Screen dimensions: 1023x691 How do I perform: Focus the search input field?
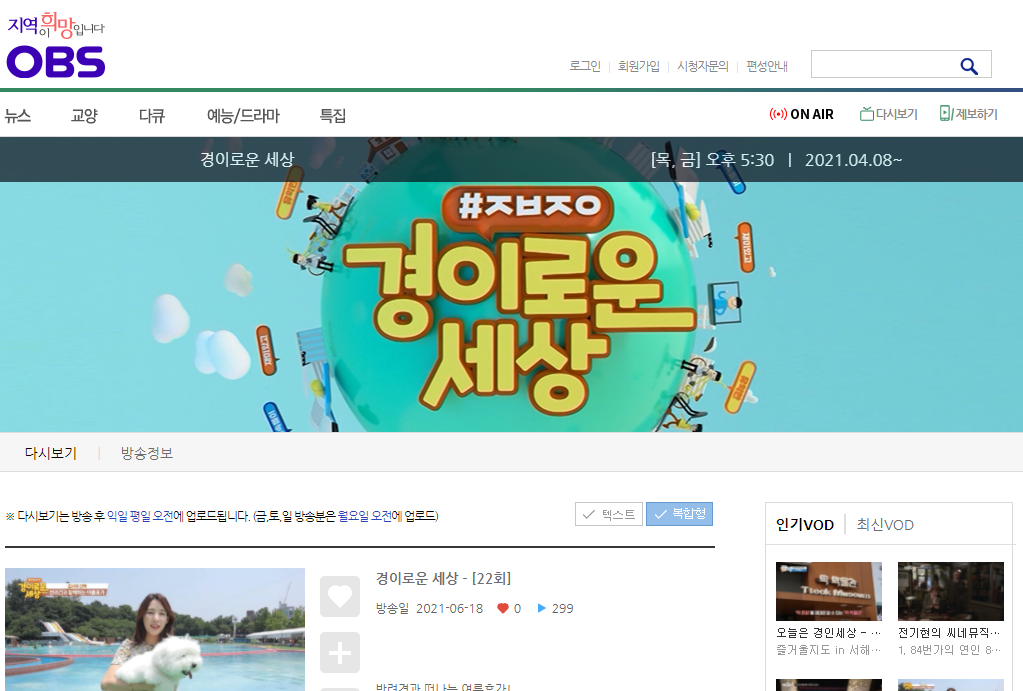click(x=884, y=65)
